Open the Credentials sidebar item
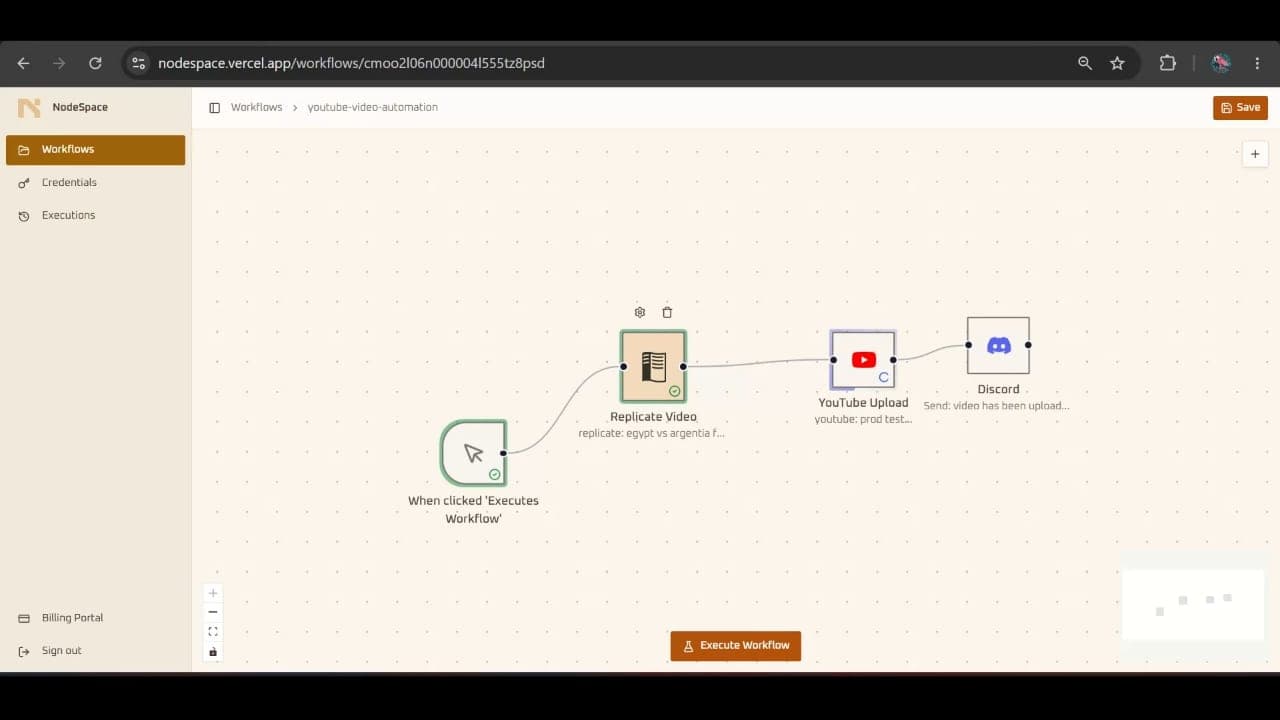 95,182
